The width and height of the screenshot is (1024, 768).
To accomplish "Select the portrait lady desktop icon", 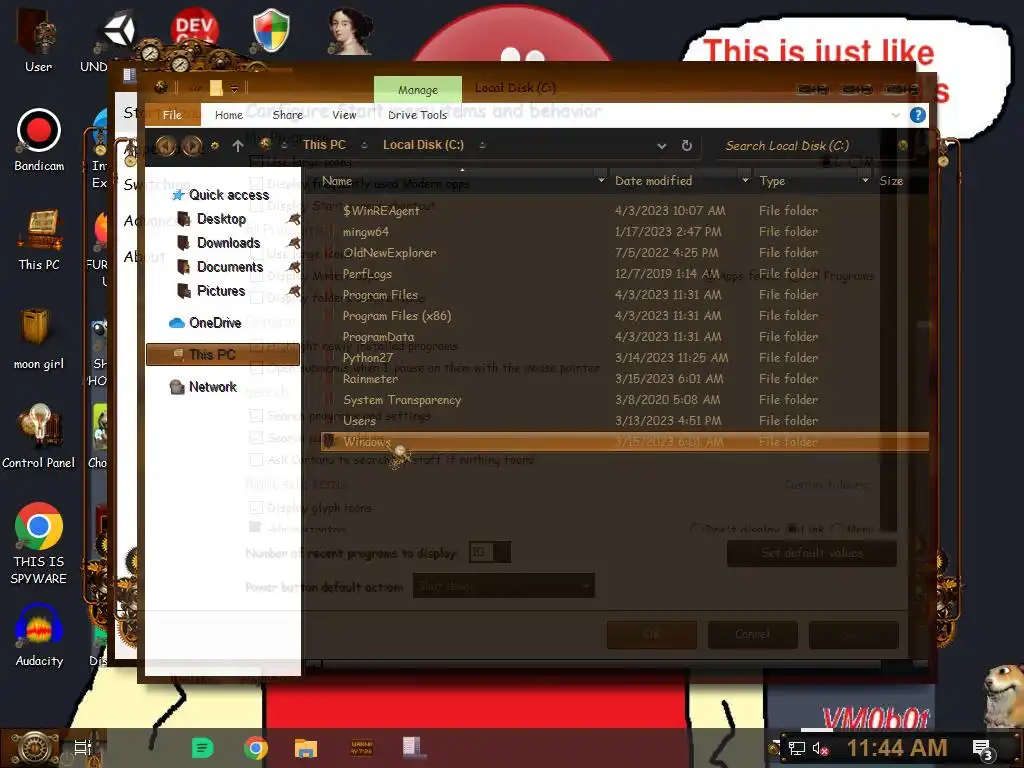I will pyautogui.click(x=350, y=30).
